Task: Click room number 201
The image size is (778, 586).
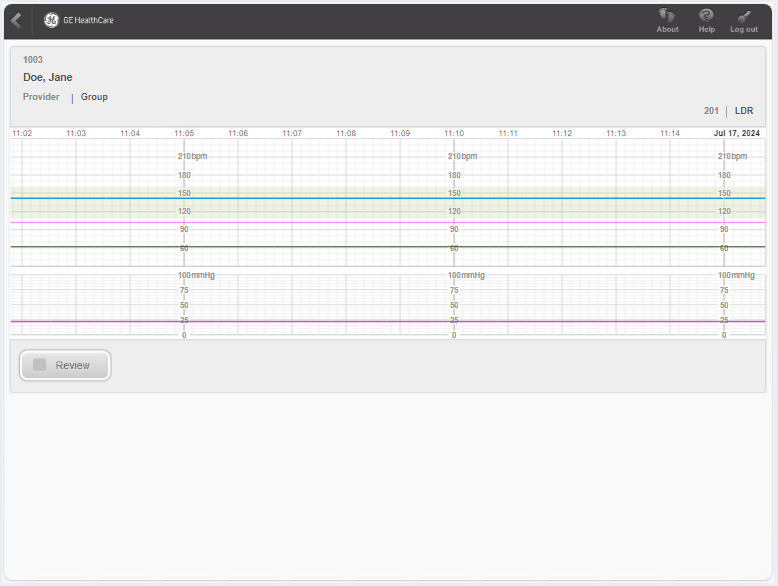Action: click(x=711, y=111)
